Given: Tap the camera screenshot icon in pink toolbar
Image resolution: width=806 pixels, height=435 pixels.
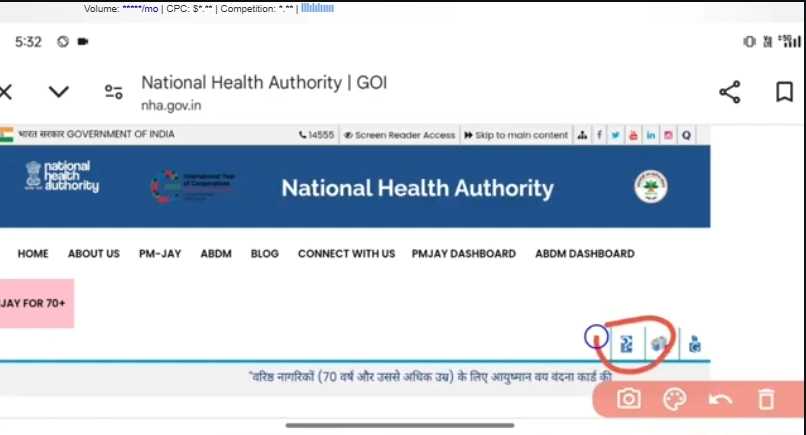Looking at the screenshot, I should [x=629, y=399].
